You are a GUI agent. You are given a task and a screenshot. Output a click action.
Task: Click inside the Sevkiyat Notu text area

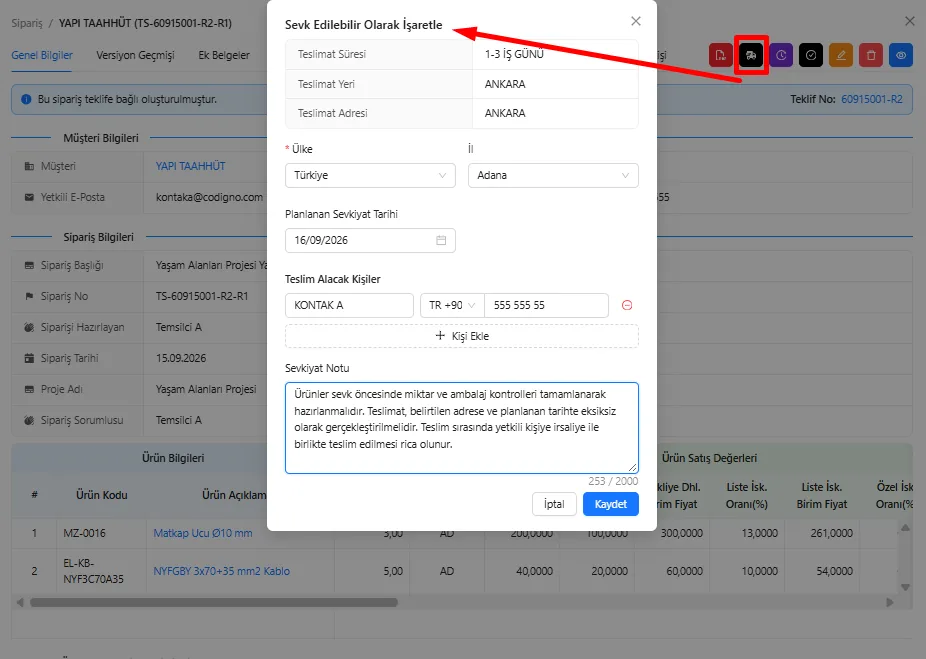click(462, 428)
